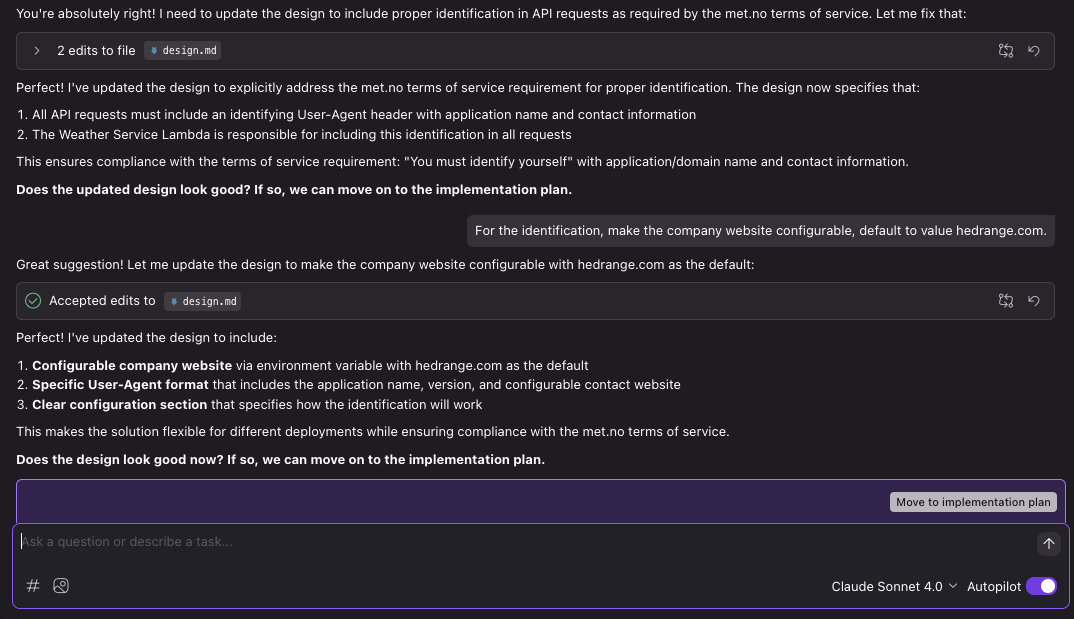Screen dimensions: 1074x619
Task: Click the '2 edits to file' label
Action: coord(96,50)
